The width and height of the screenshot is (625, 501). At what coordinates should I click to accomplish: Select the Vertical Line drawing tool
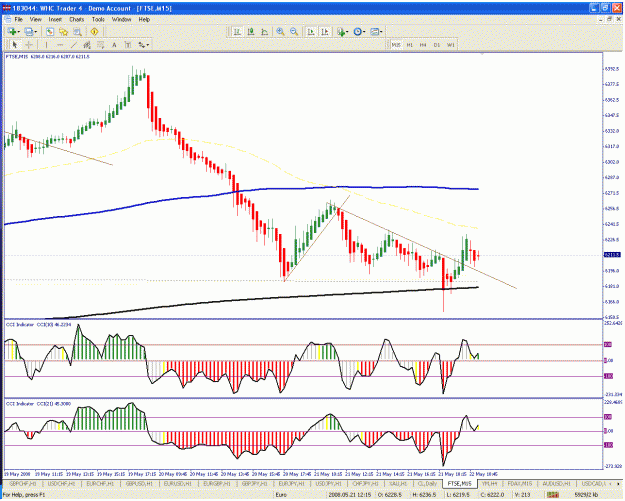point(46,45)
